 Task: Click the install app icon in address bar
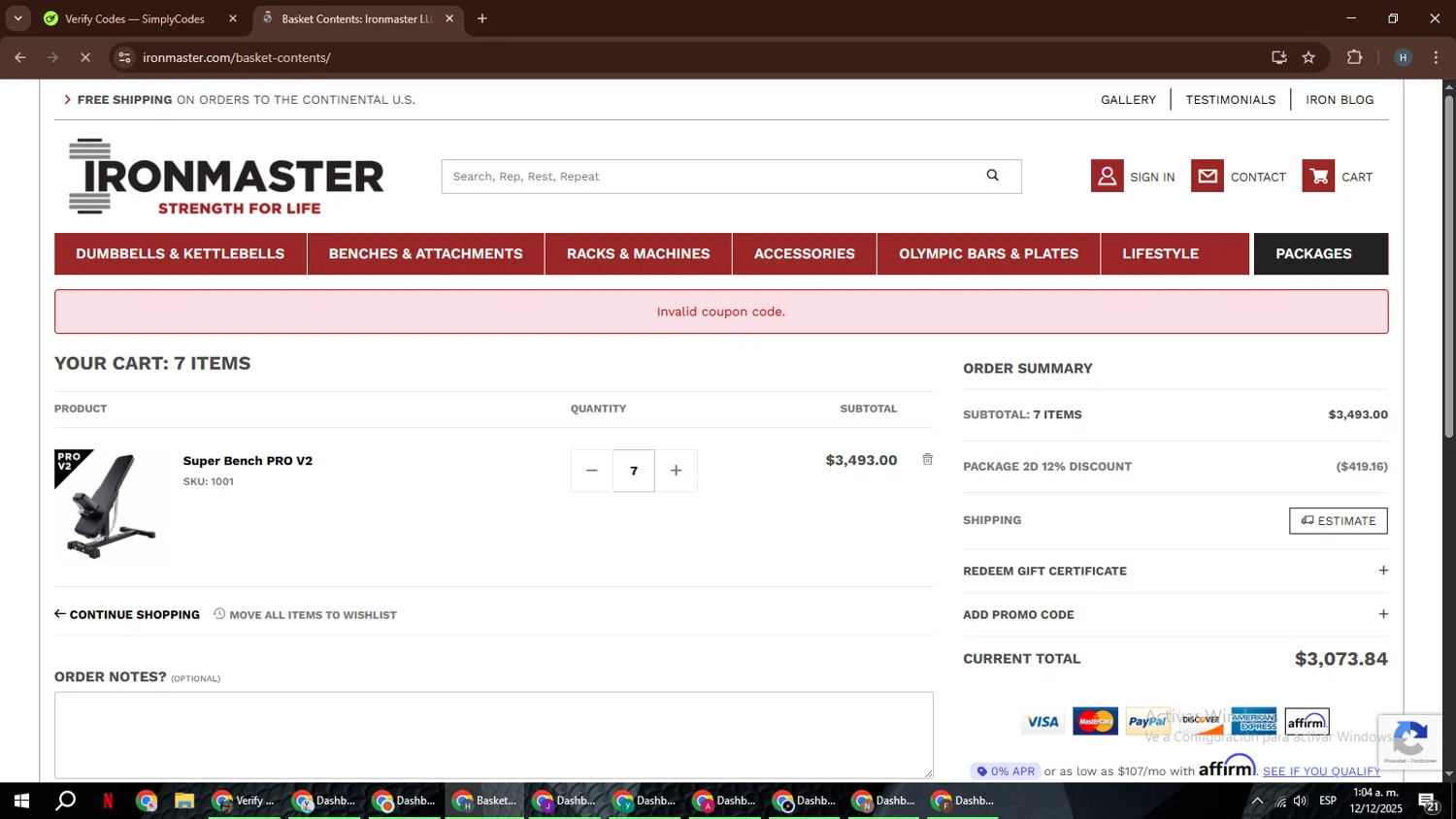coord(1279,58)
